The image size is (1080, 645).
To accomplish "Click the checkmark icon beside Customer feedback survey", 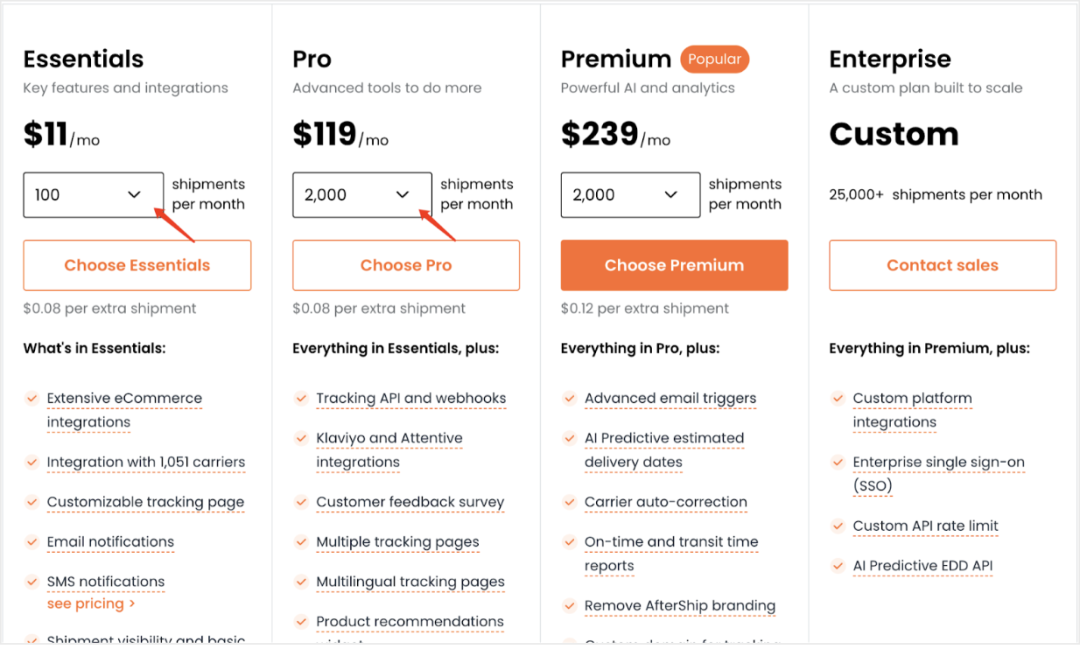I will point(301,502).
